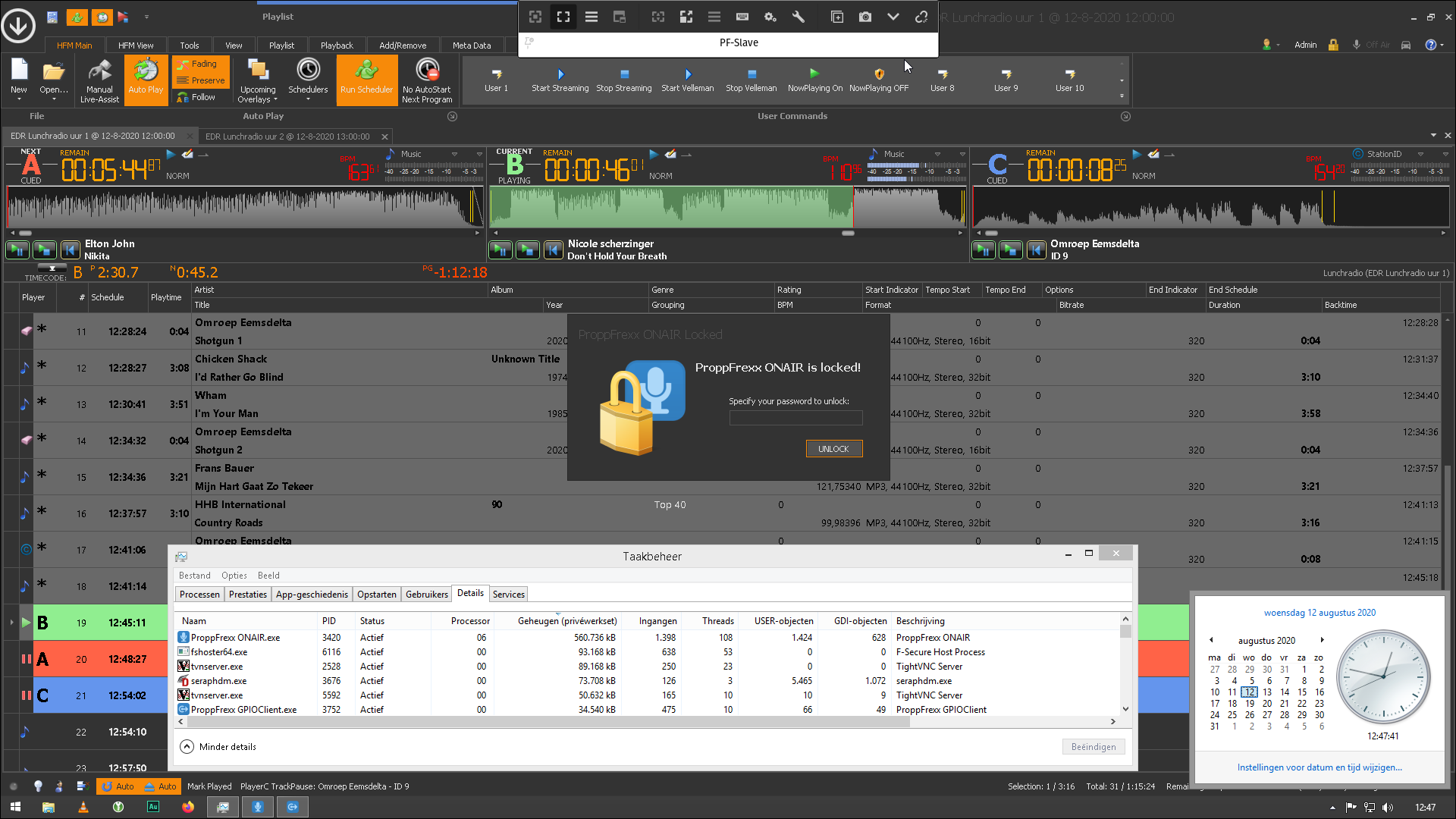1456x819 pixels.
Task: Collapse details with Minder details chevron
Action: (187, 747)
